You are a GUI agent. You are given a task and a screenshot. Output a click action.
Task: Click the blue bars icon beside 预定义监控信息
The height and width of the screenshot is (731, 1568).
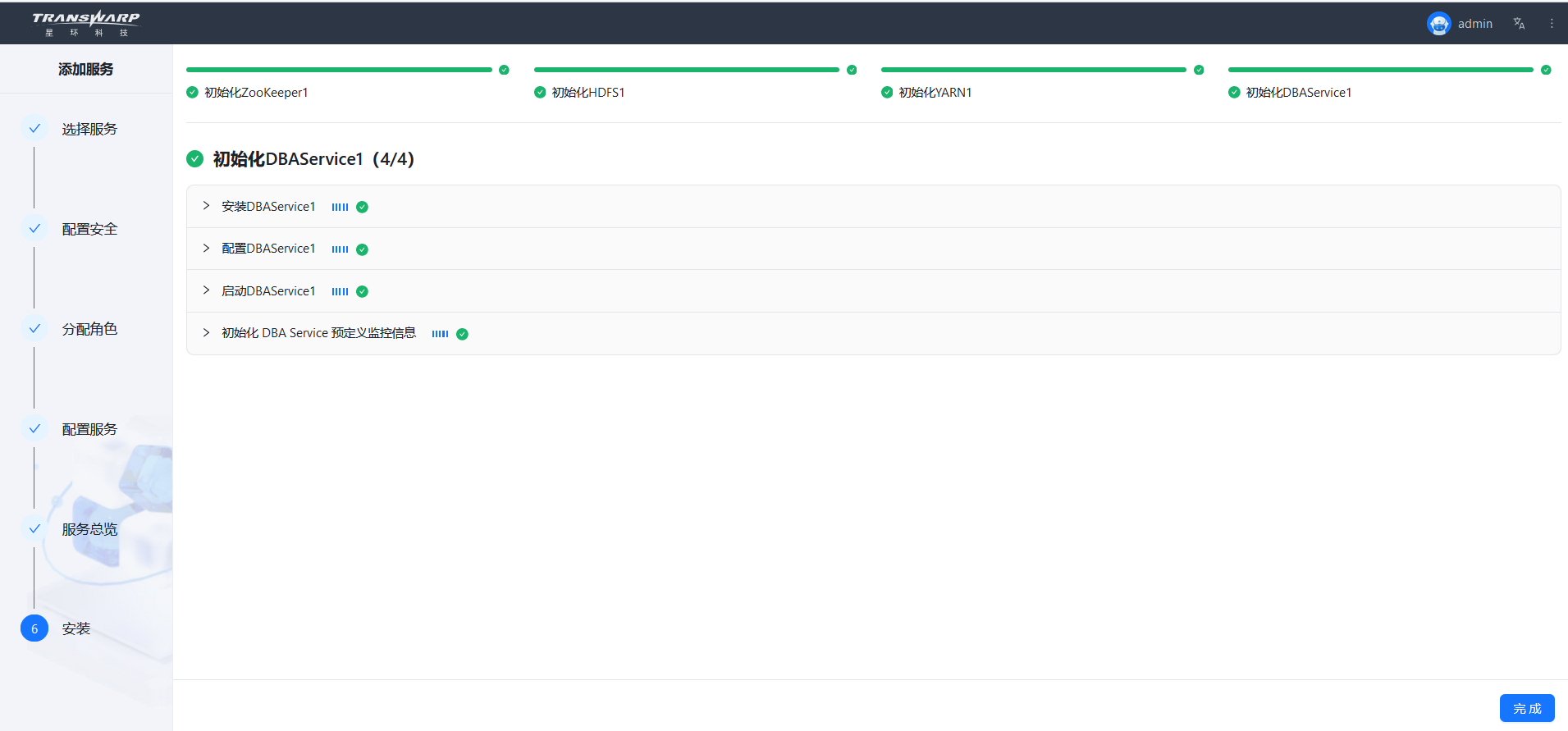[x=440, y=334]
